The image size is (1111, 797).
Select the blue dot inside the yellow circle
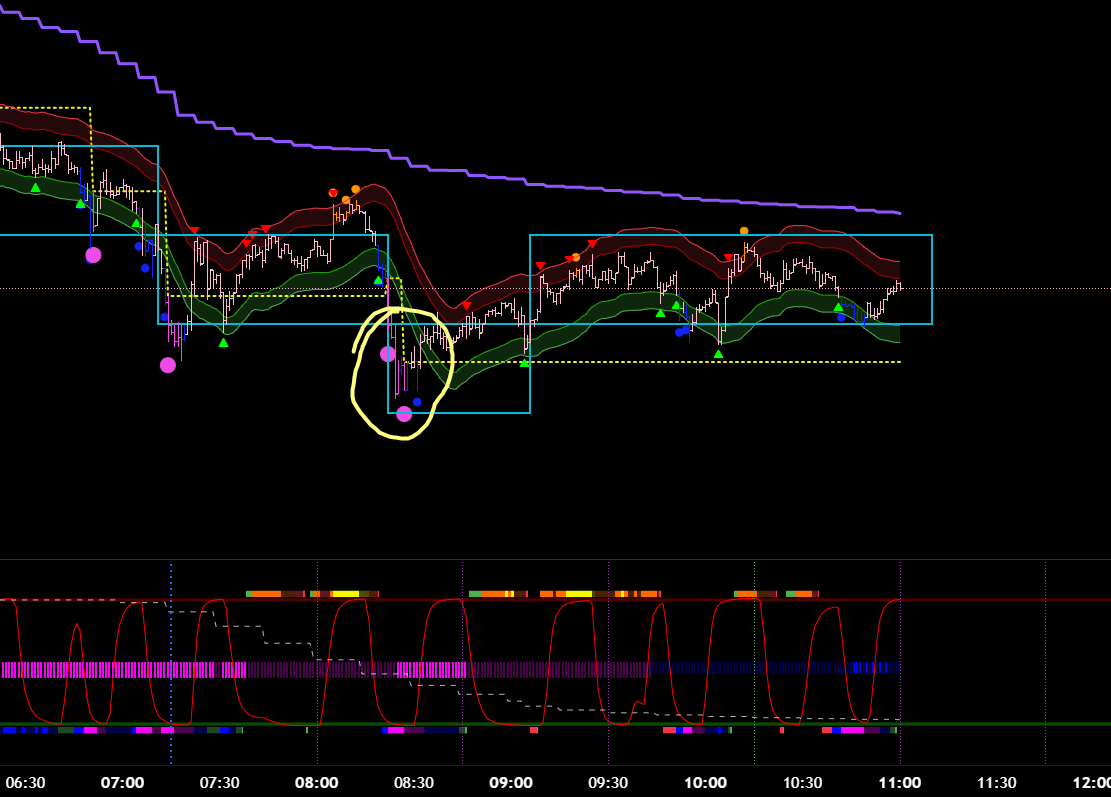(x=417, y=402)
